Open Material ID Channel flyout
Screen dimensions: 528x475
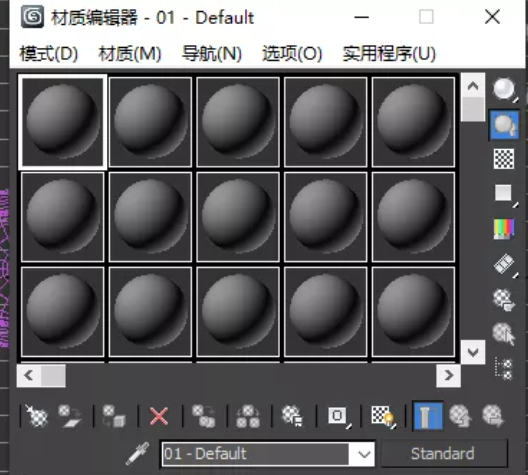(x=338, y=417)
